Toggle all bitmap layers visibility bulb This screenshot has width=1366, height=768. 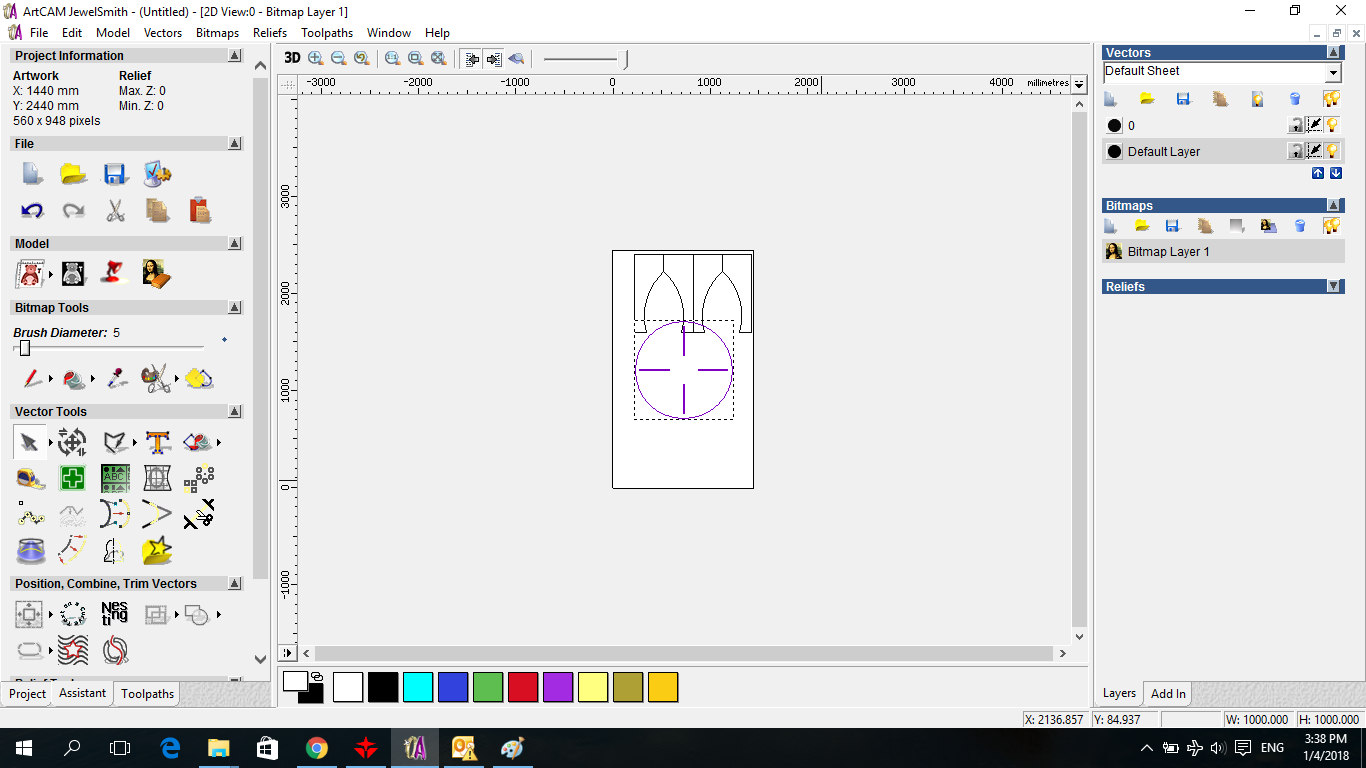click(1331, 226)
